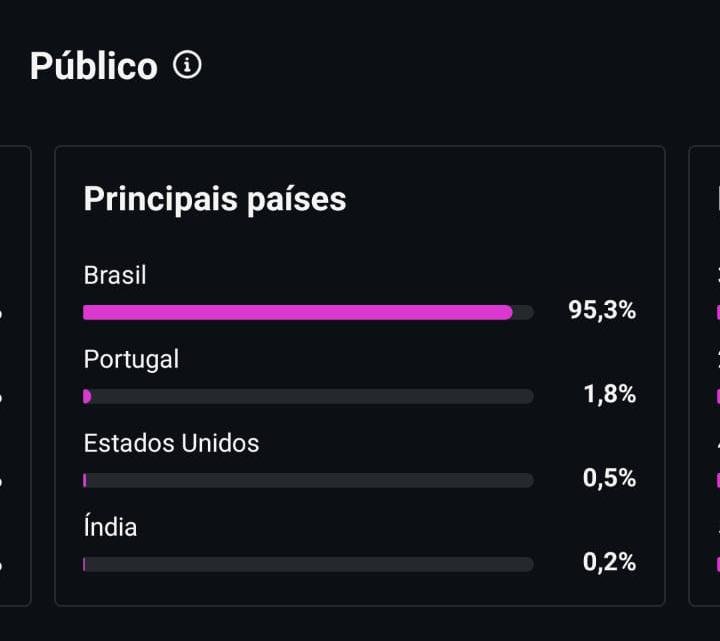The height and width of the screenshot is (641, 720).
Task: Click the pink dot on Portugal bar
Action: point(87,396)
